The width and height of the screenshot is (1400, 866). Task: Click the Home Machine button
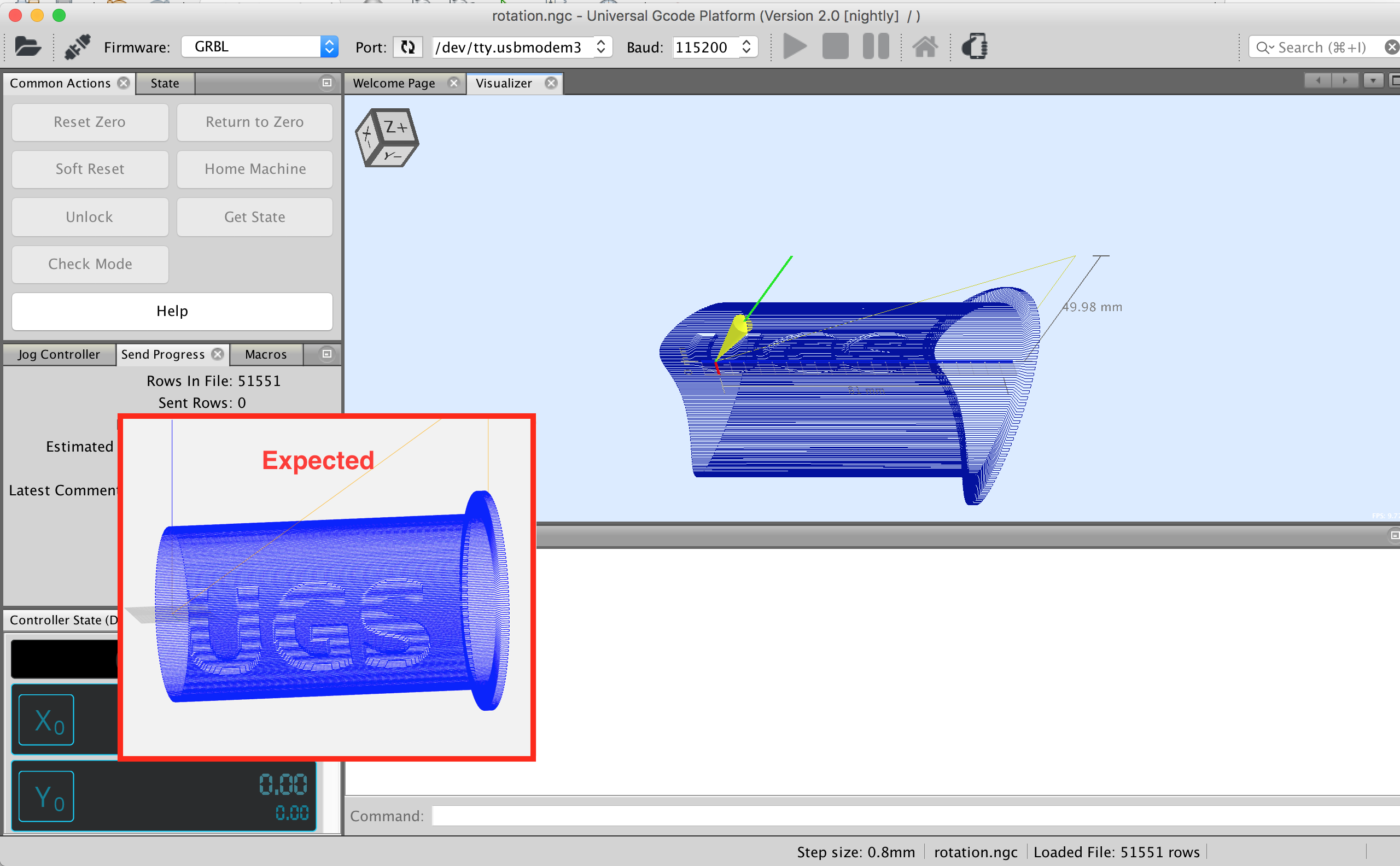pos(255,169)
